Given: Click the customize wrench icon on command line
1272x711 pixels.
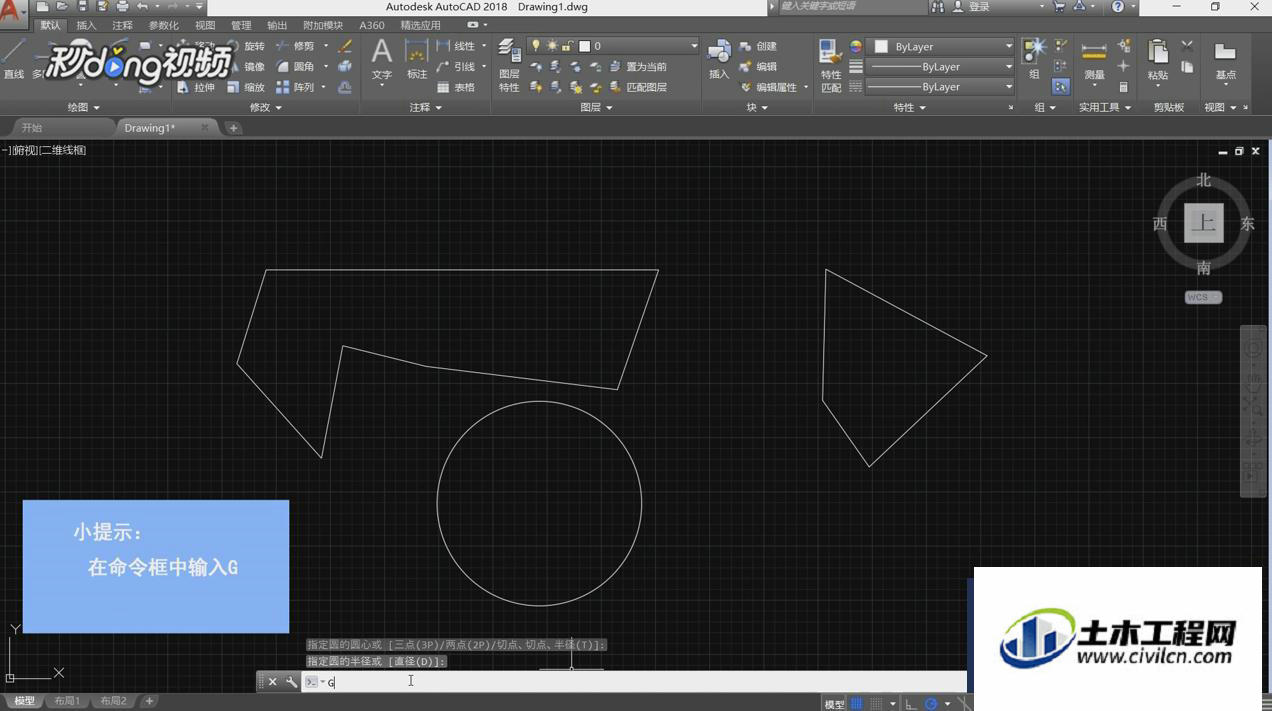Looking at the screenshot, I should click(x=291, y=682).
